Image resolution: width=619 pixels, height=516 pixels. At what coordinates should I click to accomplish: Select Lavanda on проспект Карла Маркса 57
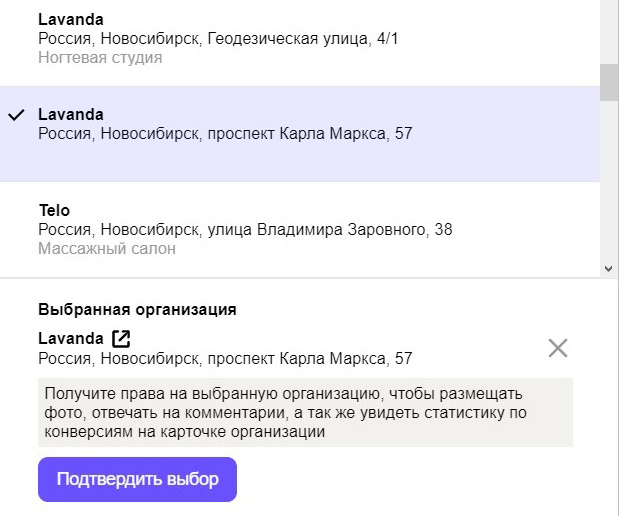pyautogui.click(x=300, y=134)
